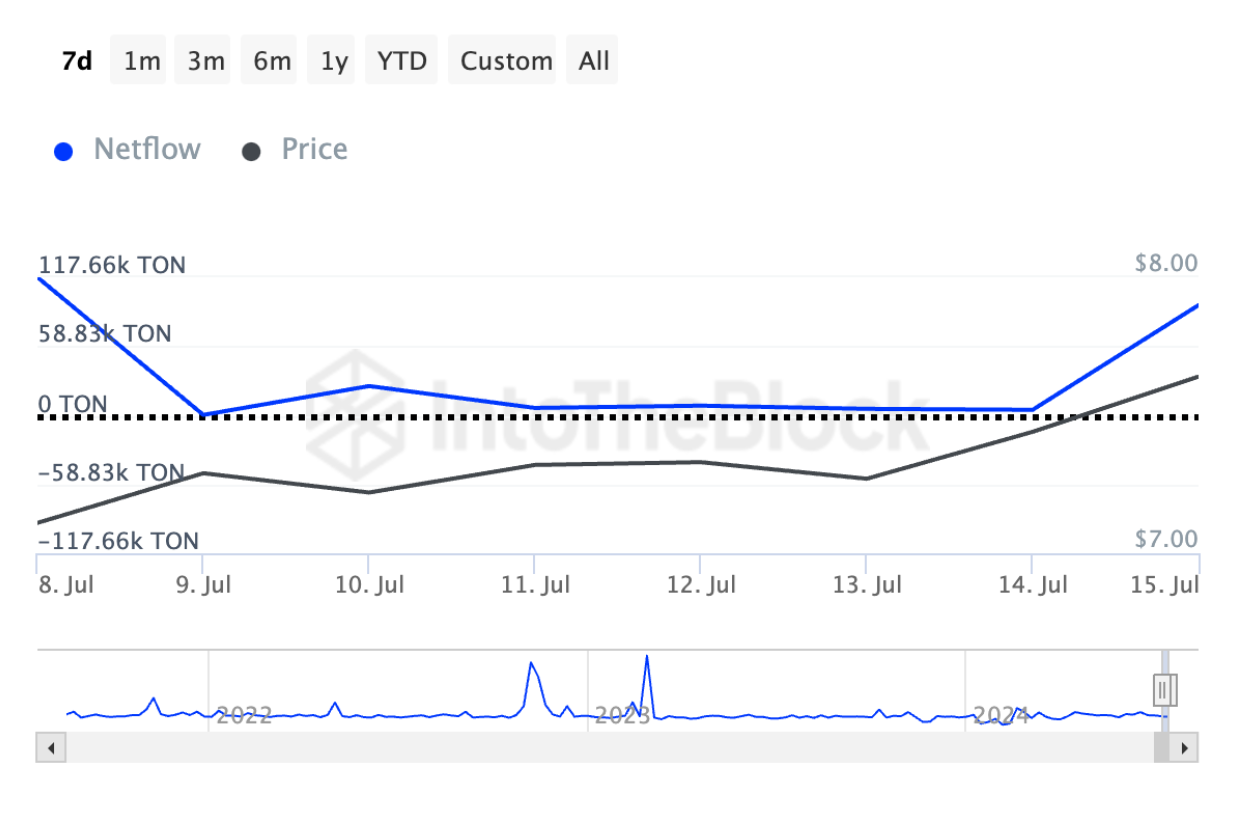Toggle the Netflow series legend

147,150
